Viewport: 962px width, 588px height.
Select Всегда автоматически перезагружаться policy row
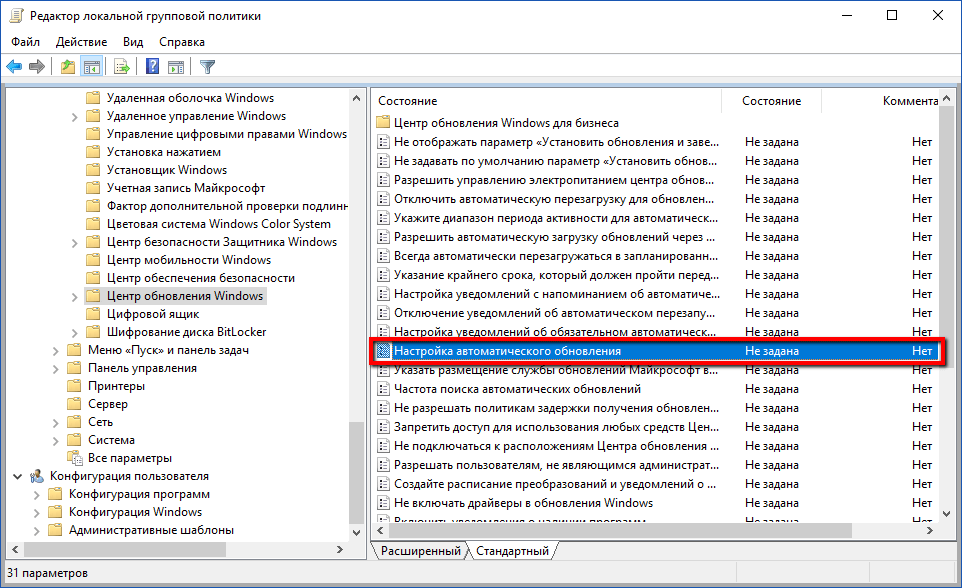click(x=655, y=256)
